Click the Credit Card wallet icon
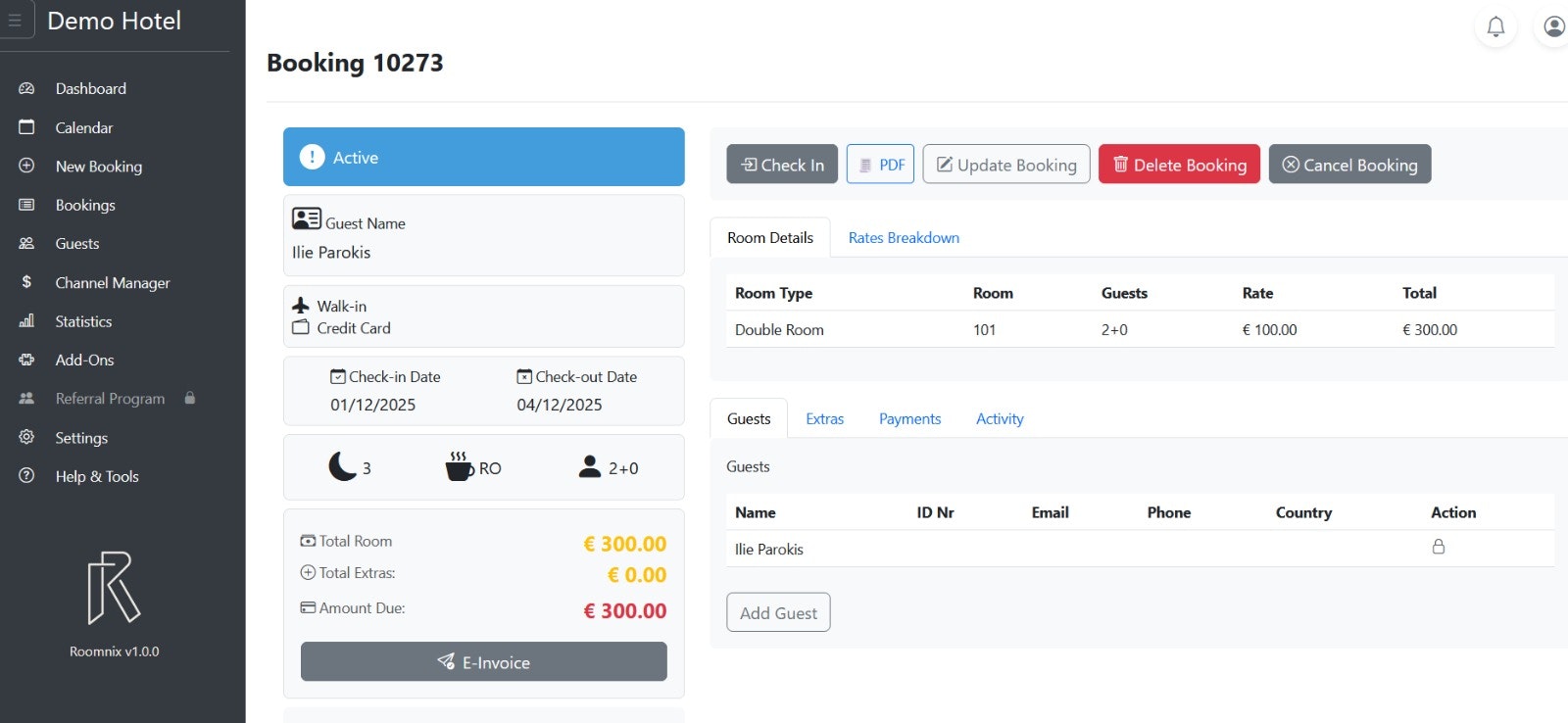The image size is (1568, 723). click(x=301, y=327)
